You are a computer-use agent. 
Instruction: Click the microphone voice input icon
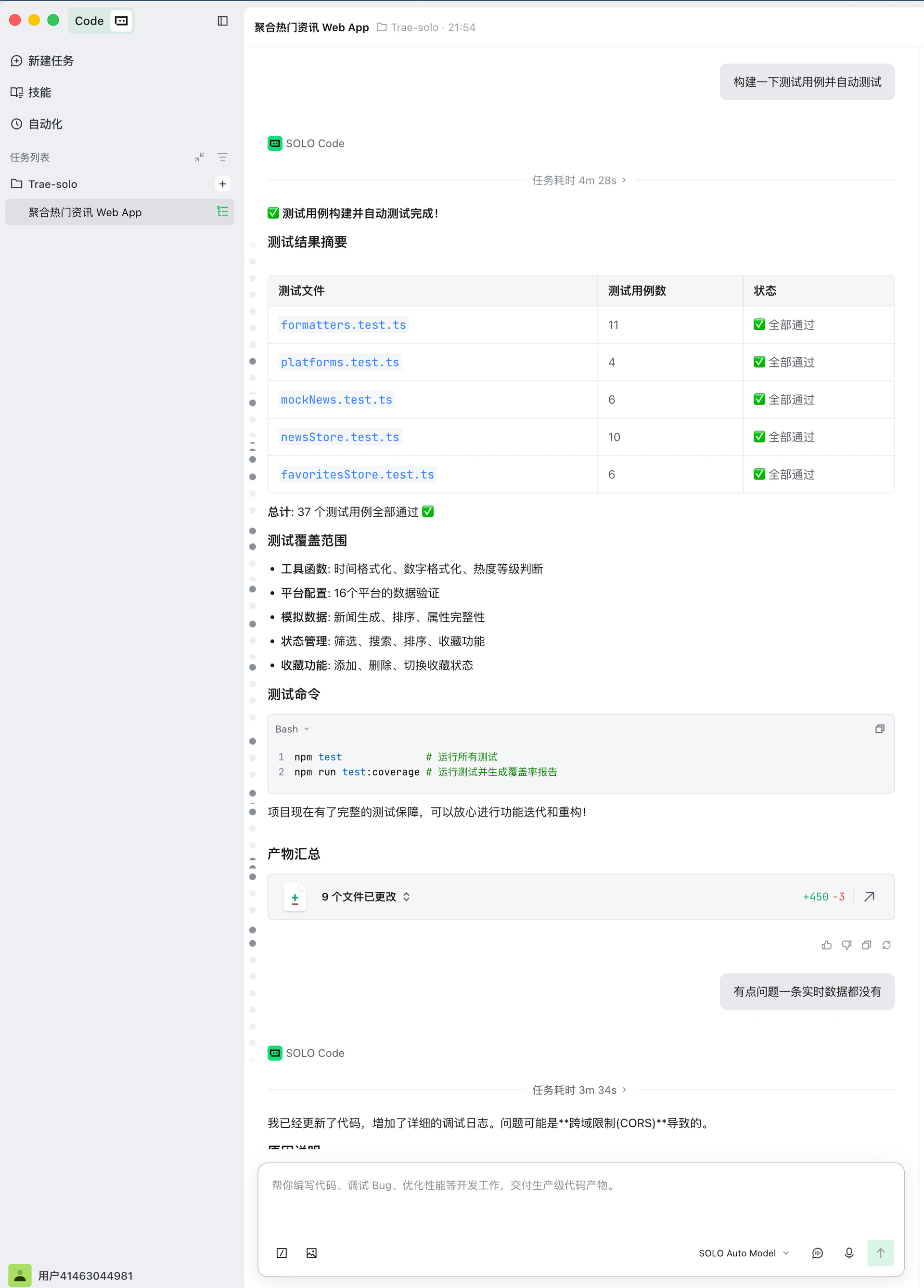point(848,1253)
